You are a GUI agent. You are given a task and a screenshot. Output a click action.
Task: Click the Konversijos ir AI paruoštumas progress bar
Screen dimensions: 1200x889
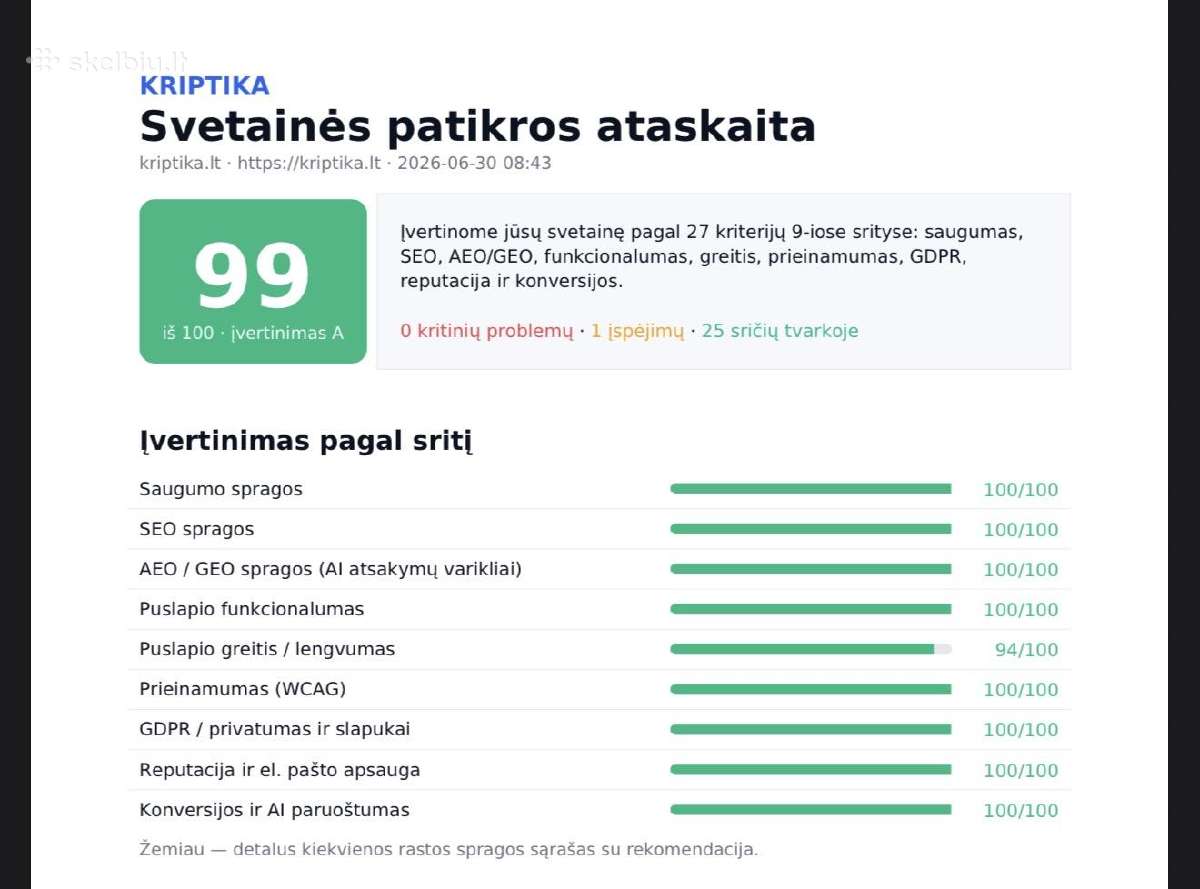pyautogui.click(x=811, y=810)
